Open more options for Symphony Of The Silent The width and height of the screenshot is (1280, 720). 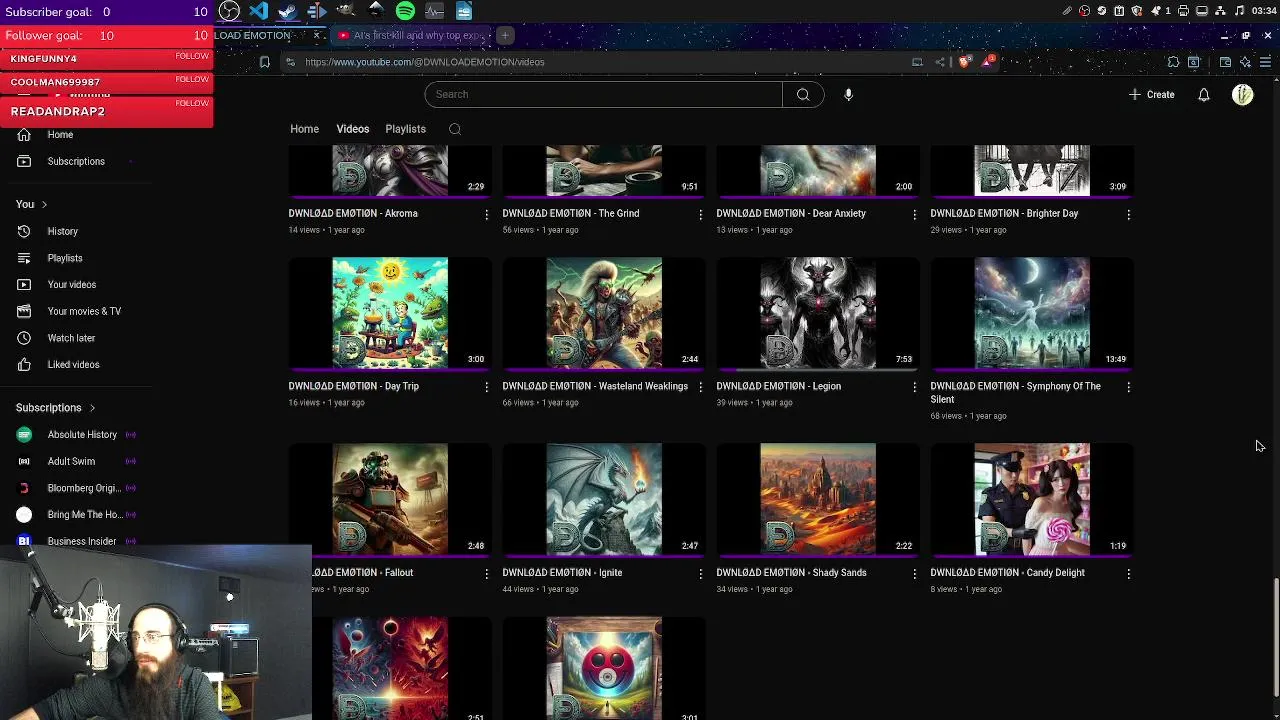tap(1128, 387)
